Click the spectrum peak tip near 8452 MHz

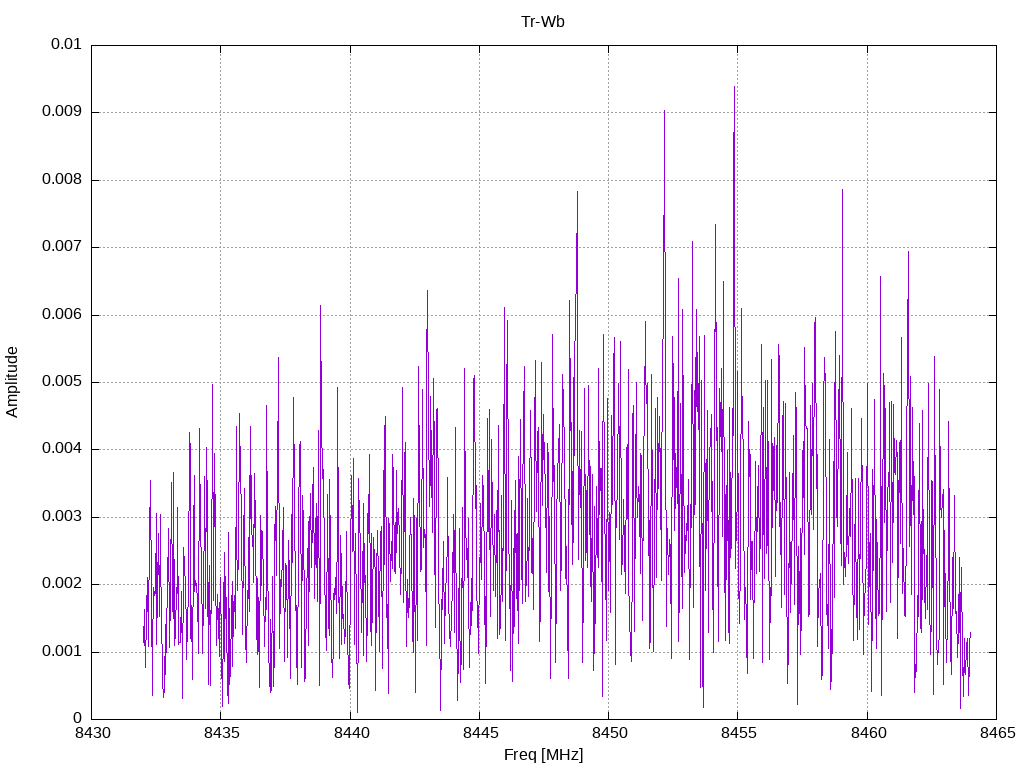point(664,112)
